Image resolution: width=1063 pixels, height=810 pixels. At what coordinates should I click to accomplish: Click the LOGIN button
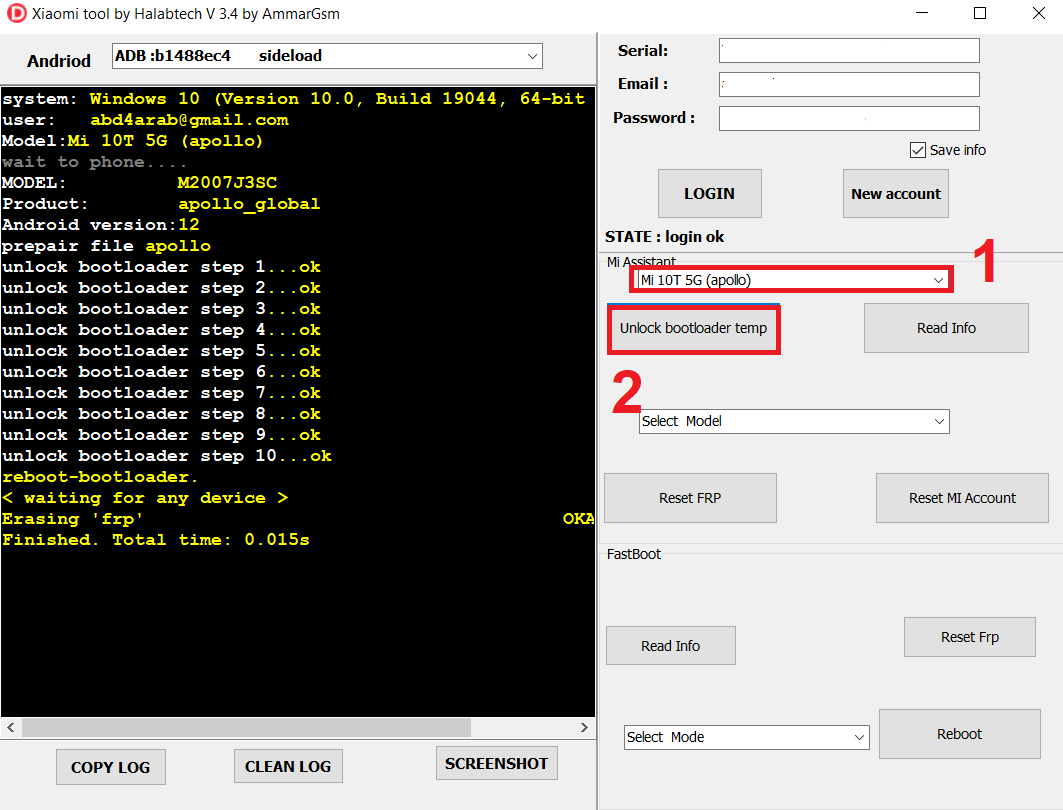click(710, 194)
